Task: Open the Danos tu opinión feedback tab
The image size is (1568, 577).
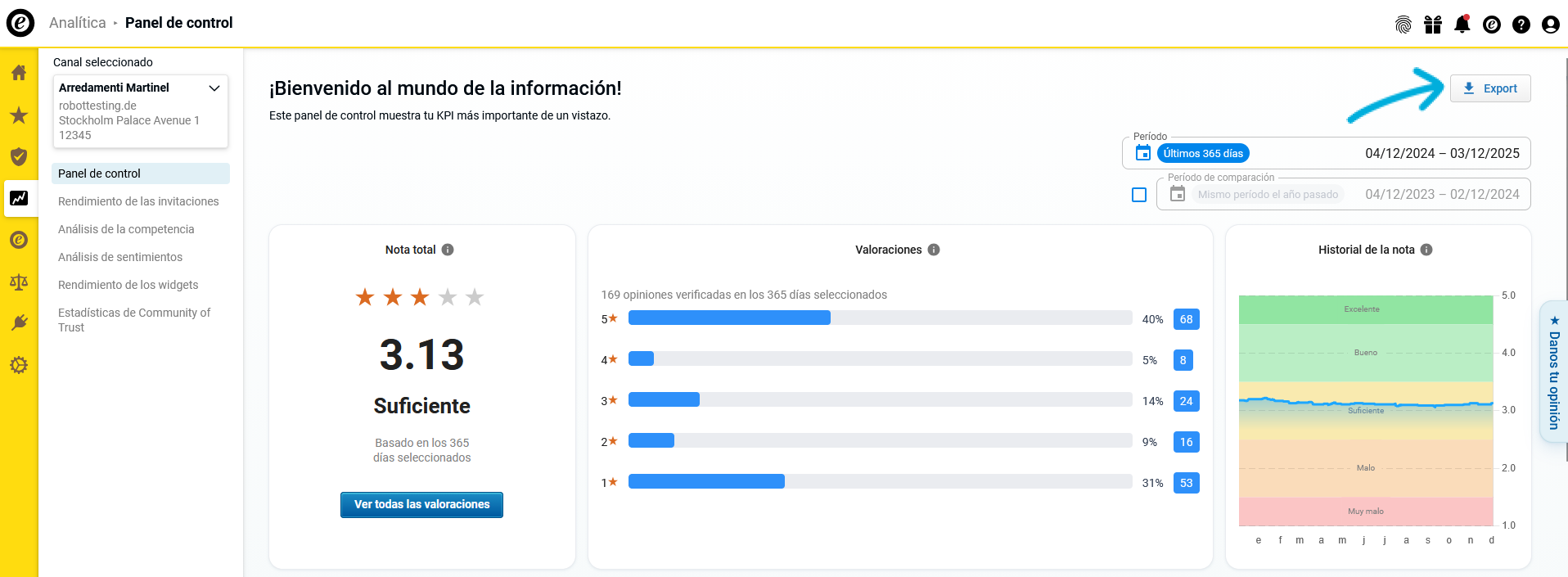Action: pyautogui.click(x=1554, y=372)
